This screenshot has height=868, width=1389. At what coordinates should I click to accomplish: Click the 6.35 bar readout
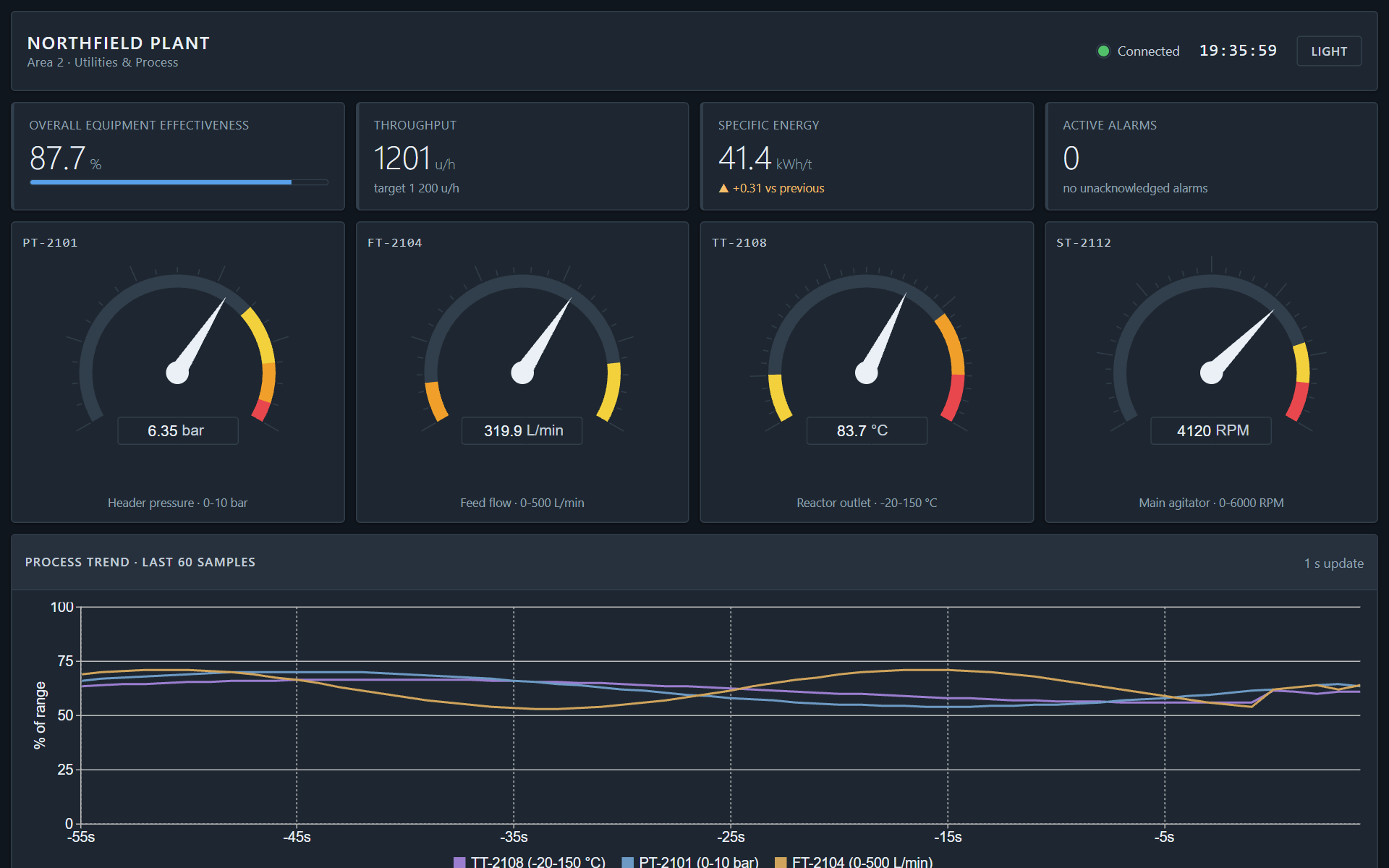point(177,430)
